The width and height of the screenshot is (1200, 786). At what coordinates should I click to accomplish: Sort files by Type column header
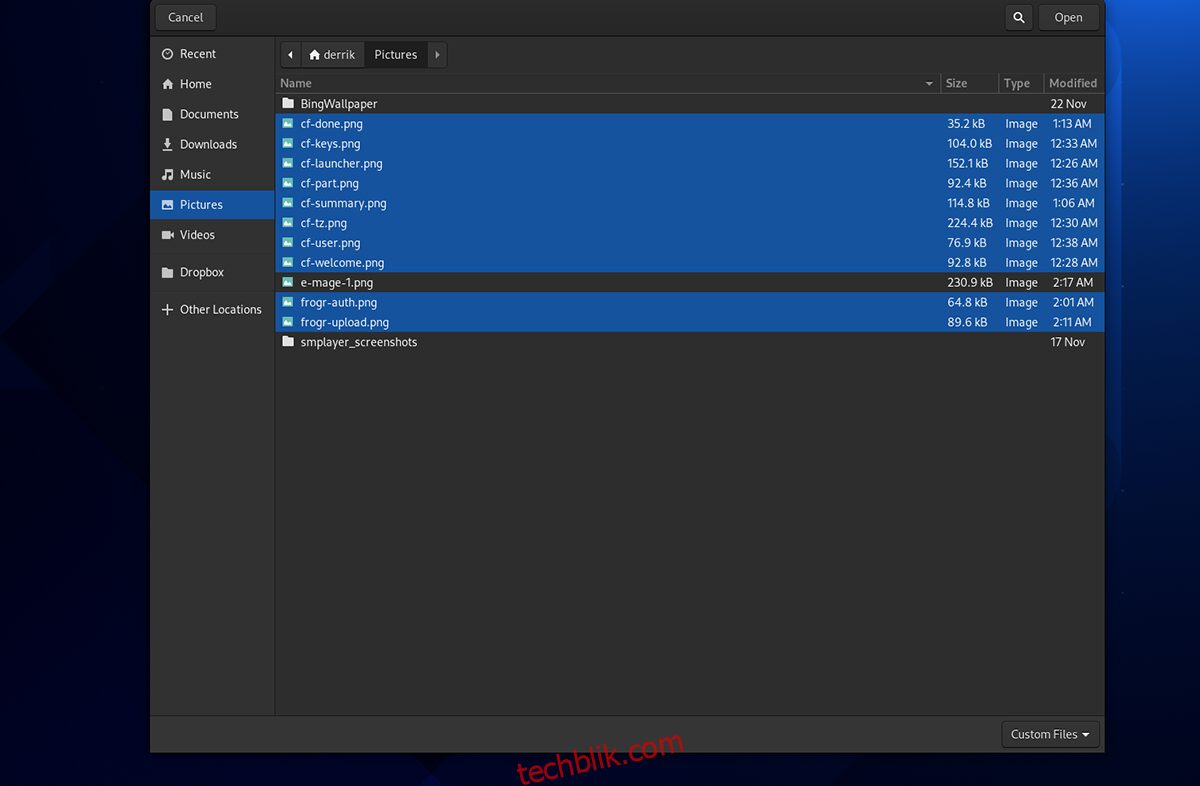[1021, 83]
